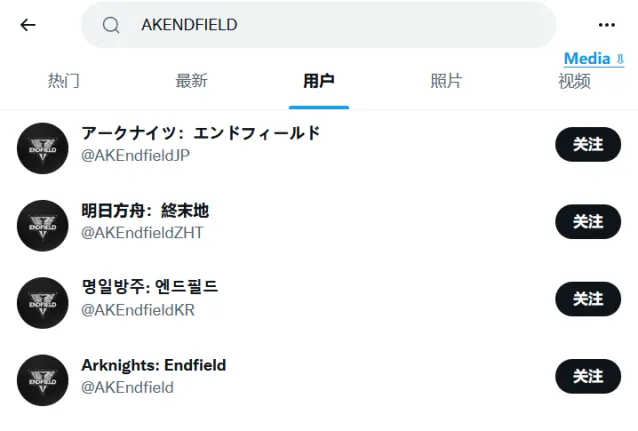Go back using the left arrow icon
The height and width of the screenshot is (431, 638).
pyautogui.click(x=28, y=25)
